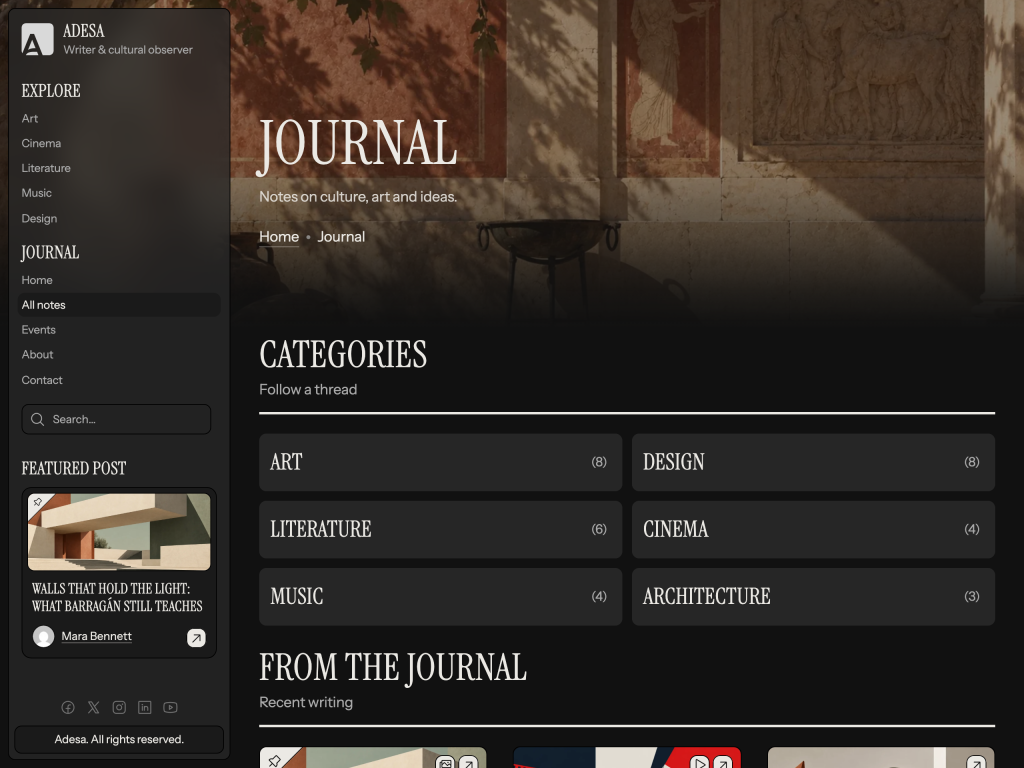Click arrow icon on first journal card
1024x768 pixels.
(468, 763)
